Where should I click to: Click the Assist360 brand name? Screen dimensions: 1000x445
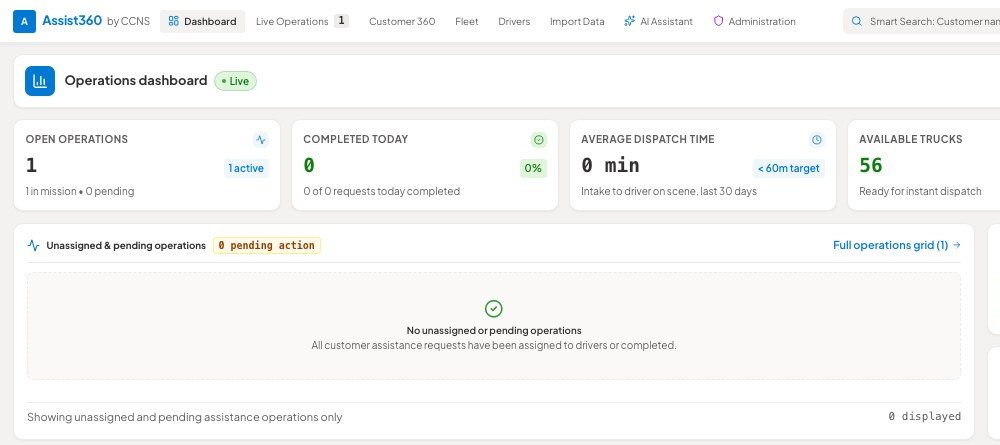[x=72, y=20]
